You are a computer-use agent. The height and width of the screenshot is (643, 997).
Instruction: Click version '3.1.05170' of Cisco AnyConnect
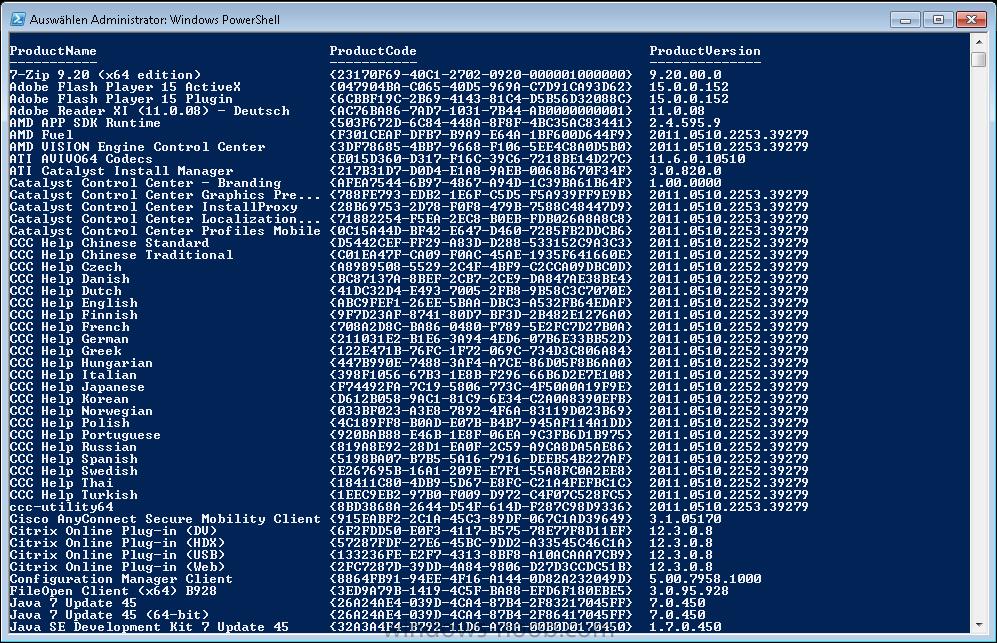[685, 519]
